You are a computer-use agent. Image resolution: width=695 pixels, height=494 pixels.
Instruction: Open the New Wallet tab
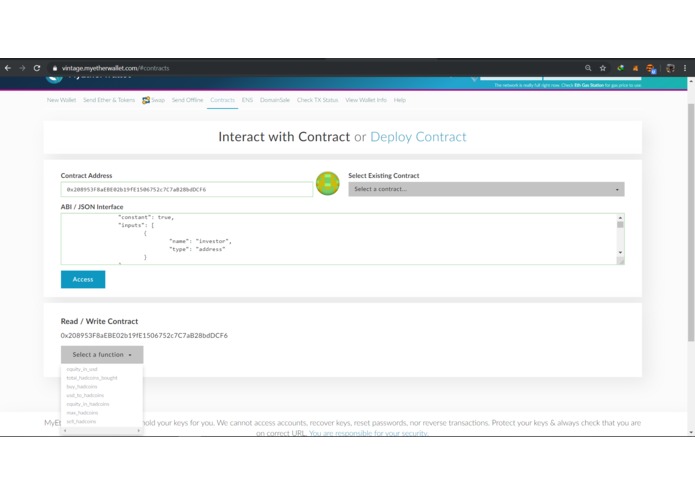(61, 100)
